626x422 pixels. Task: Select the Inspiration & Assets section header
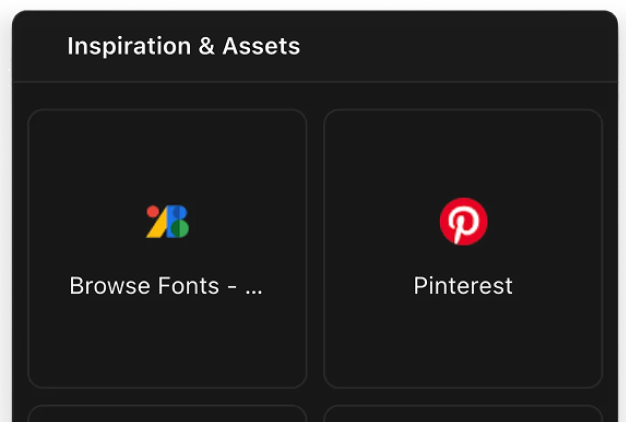click(183, 46)
